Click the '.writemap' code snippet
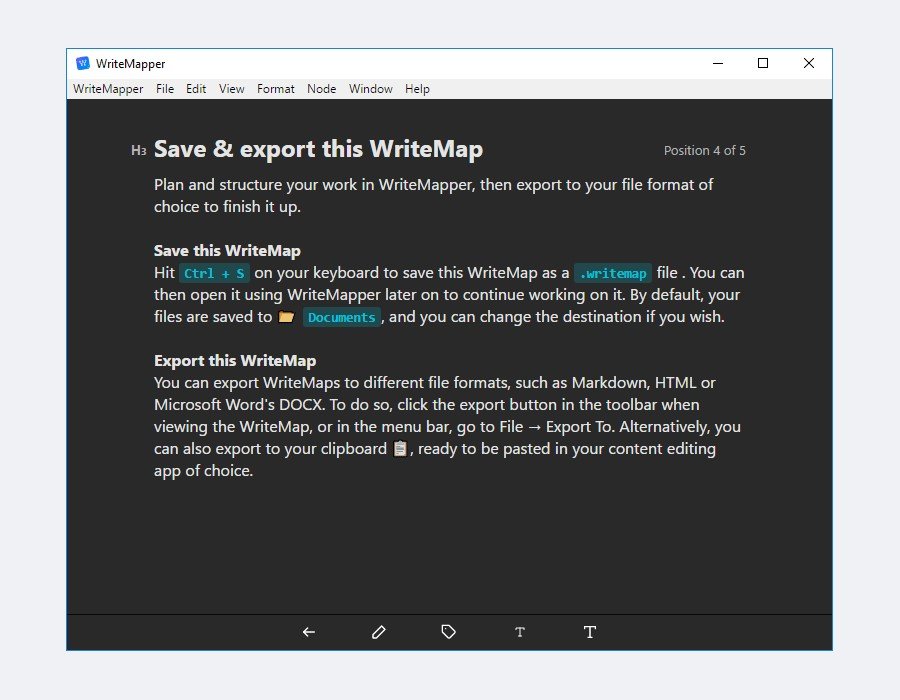900x700 pixels. (x=613, y=273)
